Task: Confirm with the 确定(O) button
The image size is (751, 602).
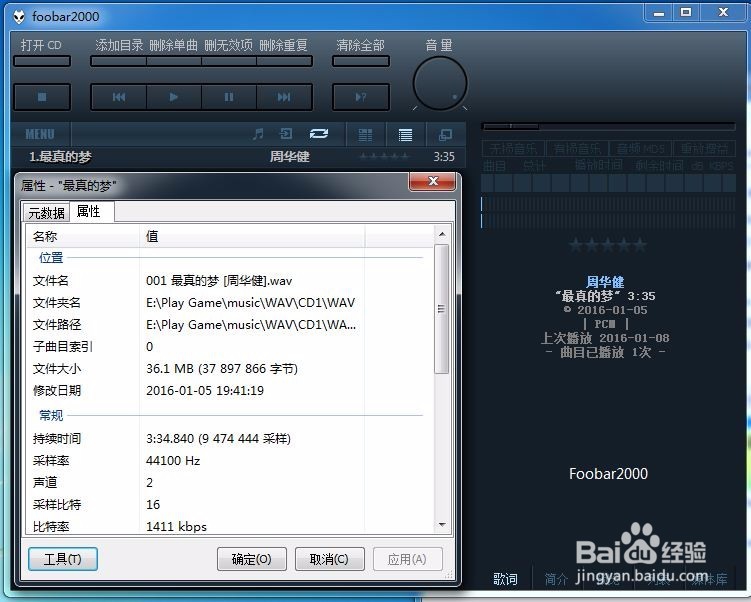Action: pyautogui.click(x=251, y=559)
